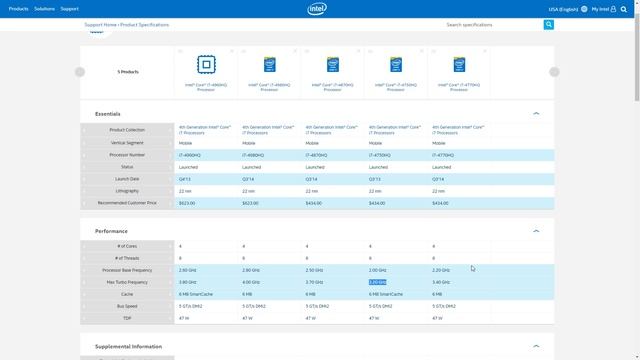Image resolution: width=640 pixels, height=360 pixels.
Task: Click the Max Turbo Frequency row label
Action: (127, 282)
